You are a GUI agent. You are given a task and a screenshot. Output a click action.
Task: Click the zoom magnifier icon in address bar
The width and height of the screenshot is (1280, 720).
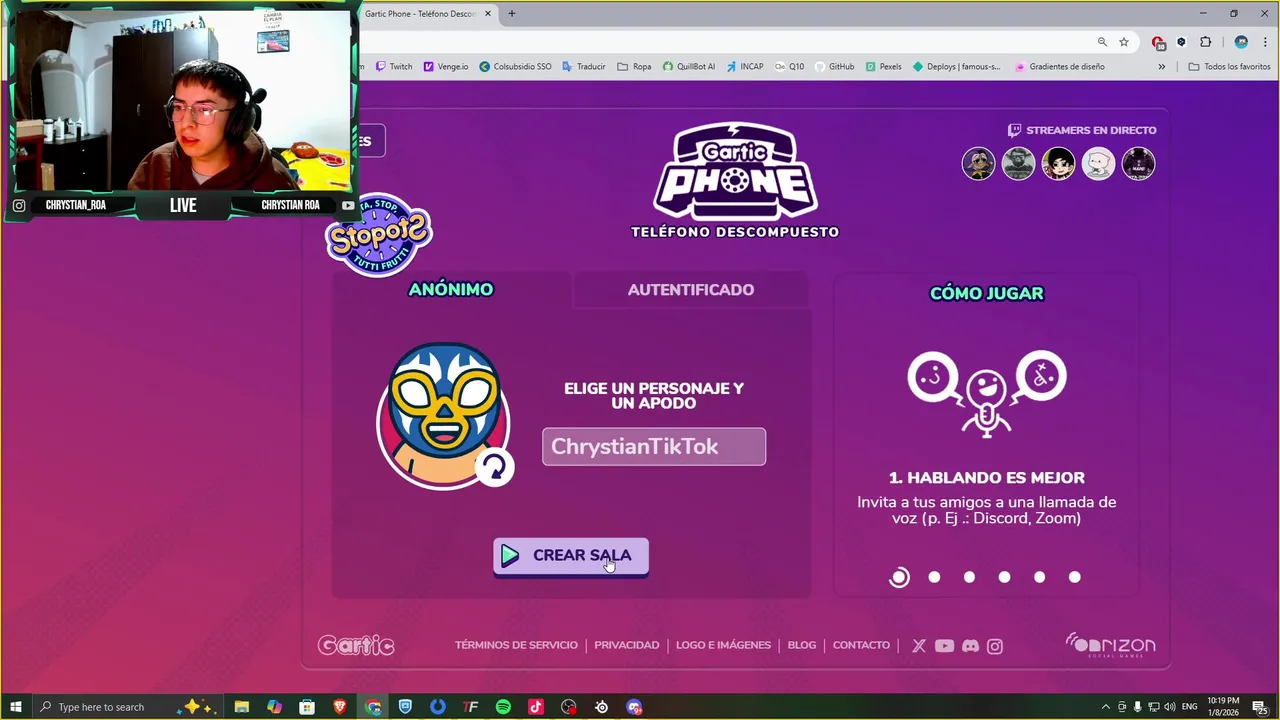(1102, 42)
